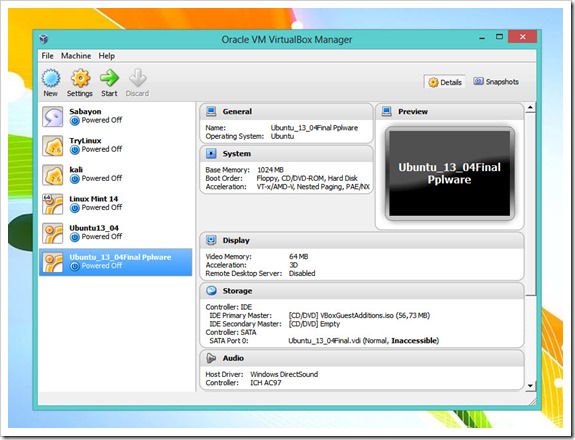Click TryLinux Powered Off status icon
Image resolution: width=575 pixels, height=440 pixels.
(75, 150)
